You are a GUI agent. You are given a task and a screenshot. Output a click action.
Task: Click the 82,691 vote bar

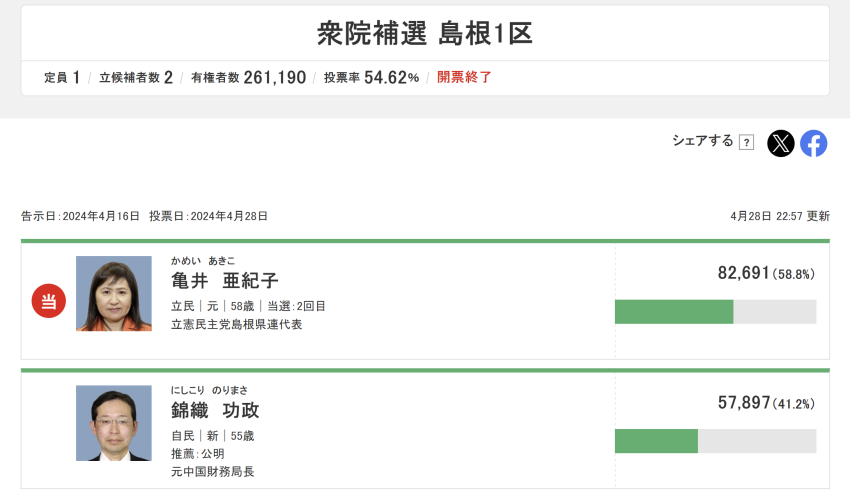[716, 312]
